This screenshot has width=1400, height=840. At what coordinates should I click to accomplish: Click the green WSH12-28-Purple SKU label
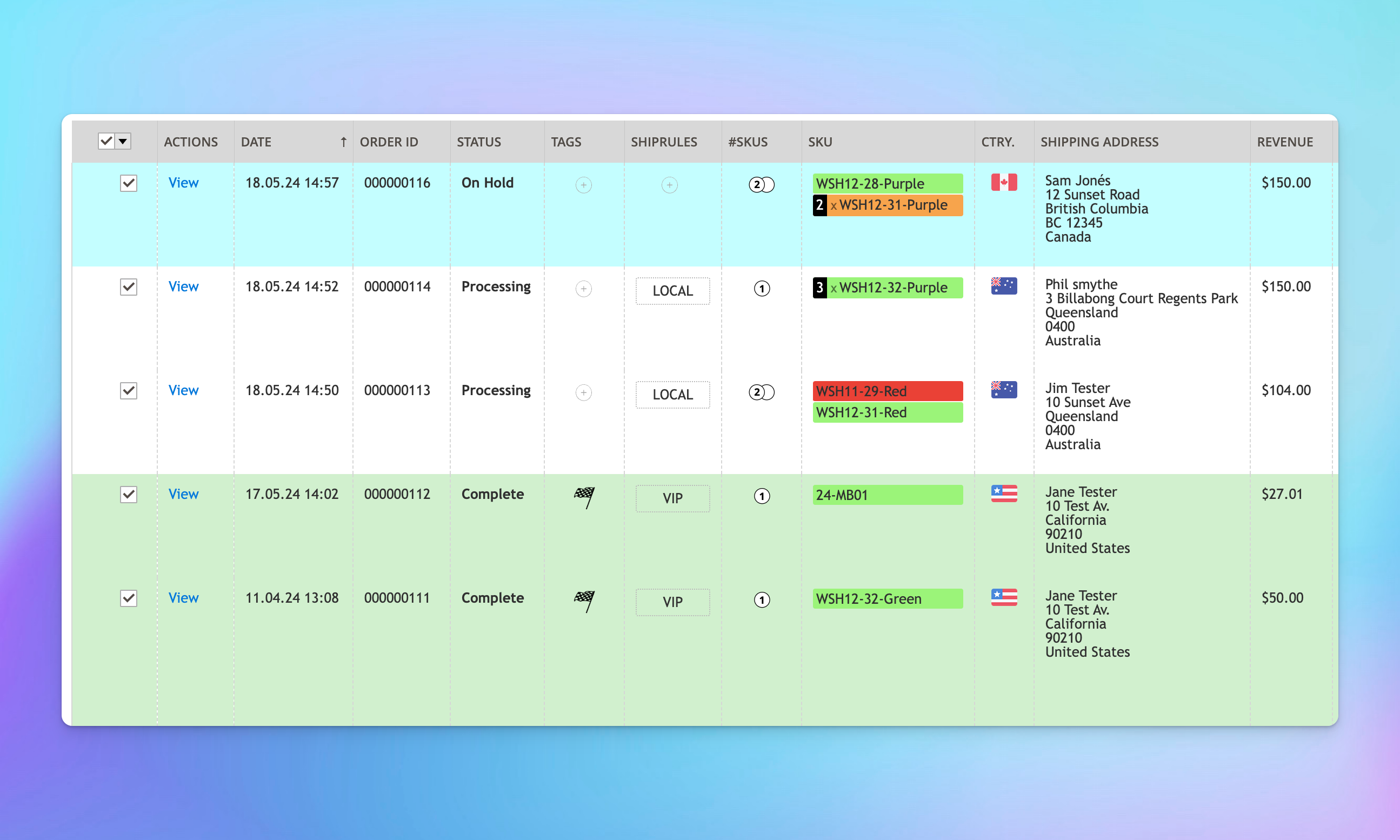888,183
